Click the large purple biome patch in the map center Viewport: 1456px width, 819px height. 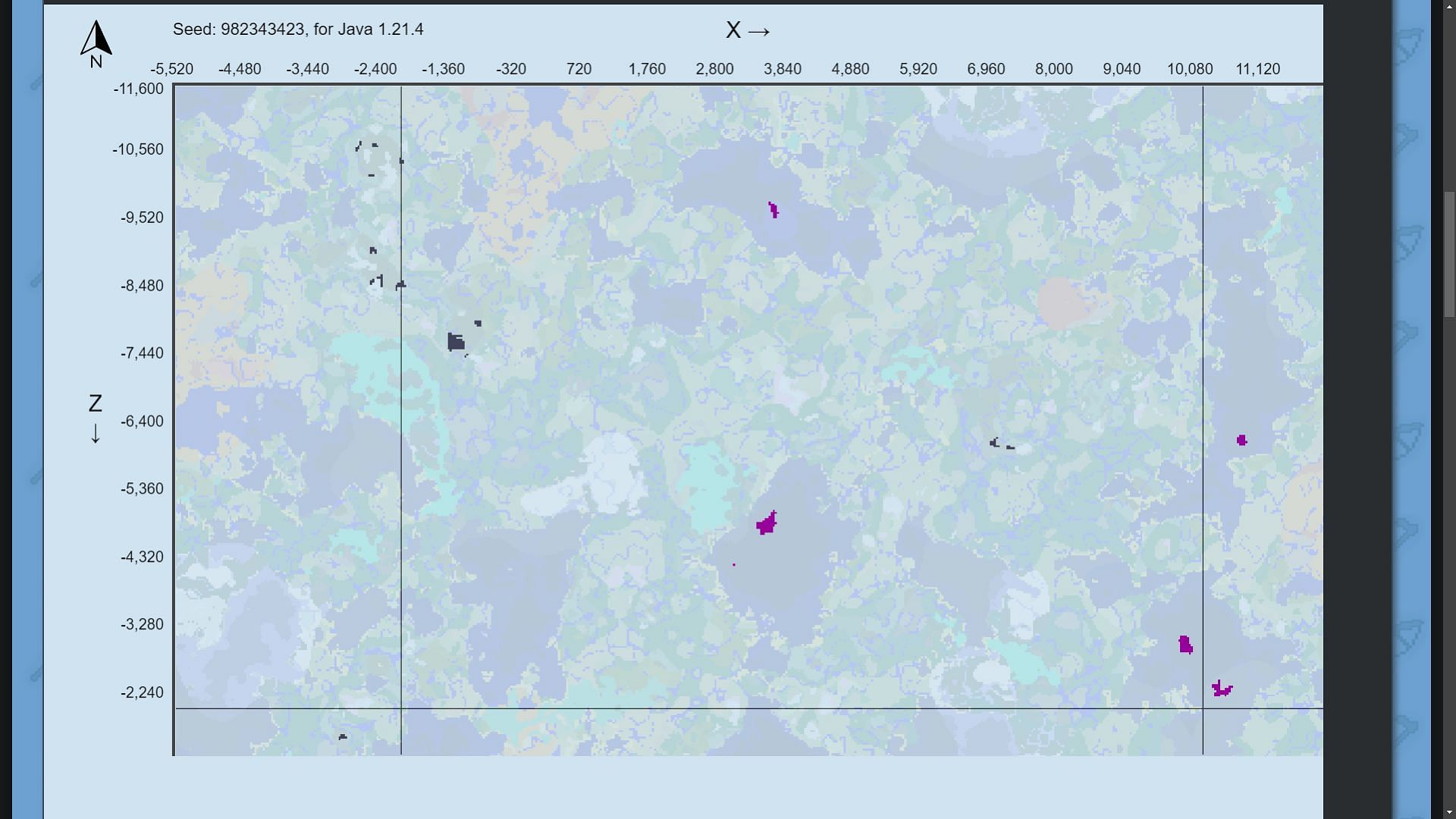point(767,523)
